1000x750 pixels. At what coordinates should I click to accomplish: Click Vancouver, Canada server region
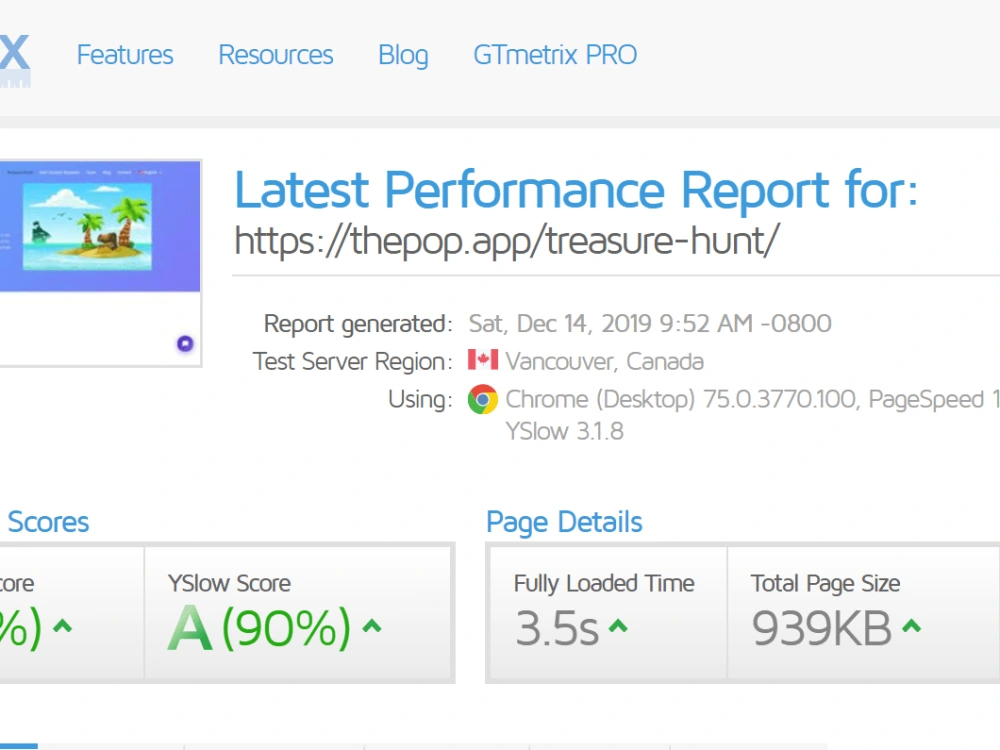[x=605, y=362]
